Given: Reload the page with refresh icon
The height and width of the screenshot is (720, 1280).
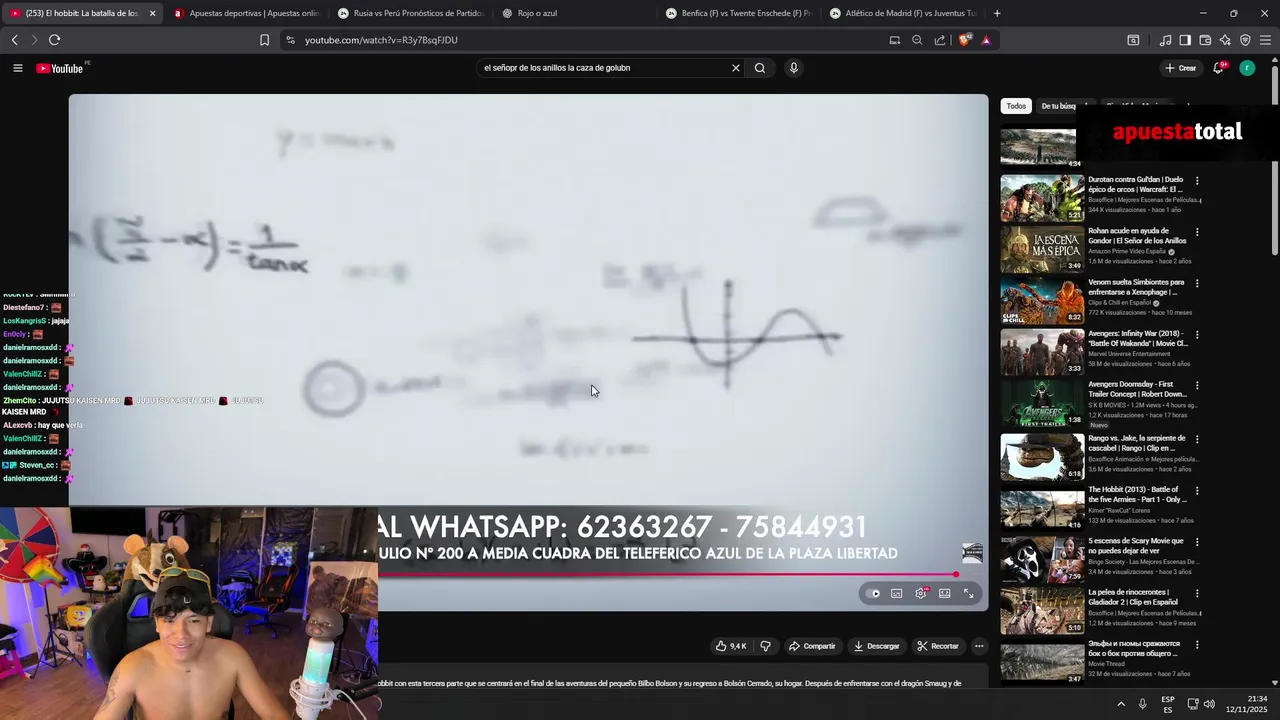Looking at the screenshot, I should pos(54,40).
